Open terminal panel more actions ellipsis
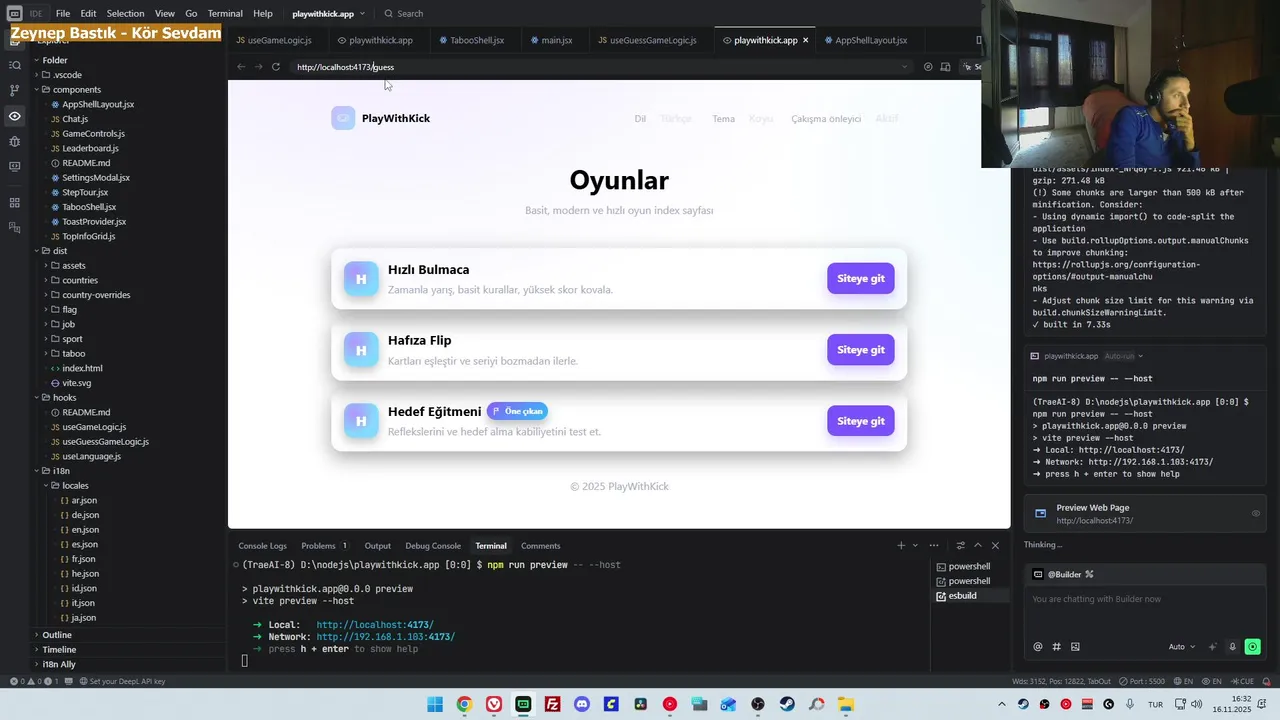 (x=934, y=545)
